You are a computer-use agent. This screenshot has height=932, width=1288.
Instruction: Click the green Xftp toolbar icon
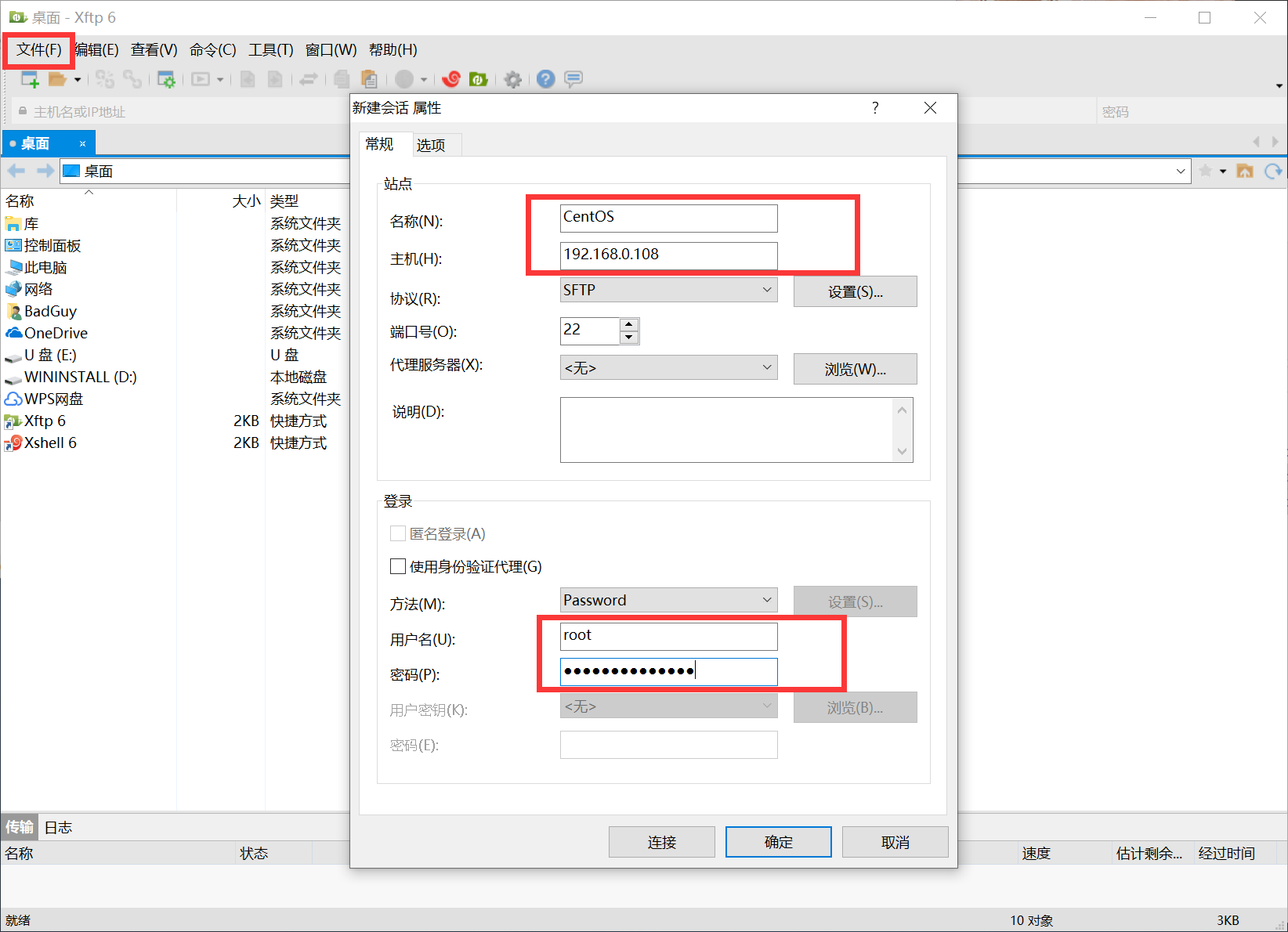click(478, 79)
